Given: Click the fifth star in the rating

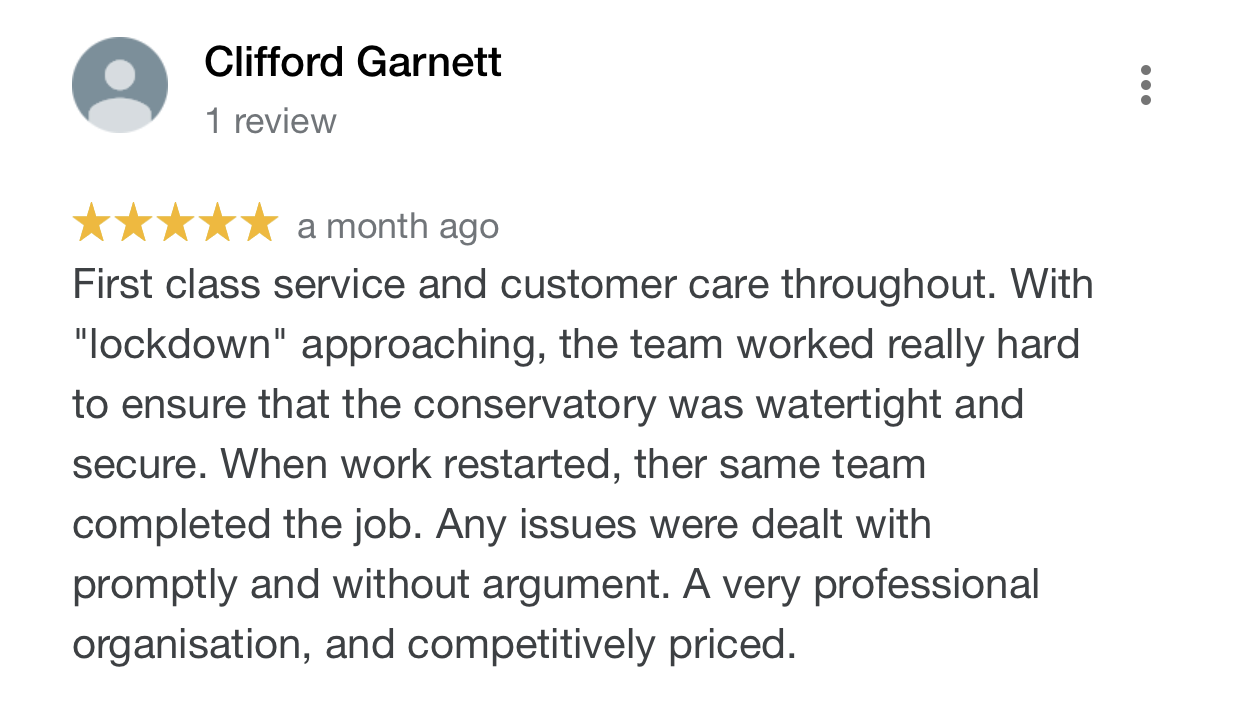Looking at the screenshot, I should (x=258, y=224).
